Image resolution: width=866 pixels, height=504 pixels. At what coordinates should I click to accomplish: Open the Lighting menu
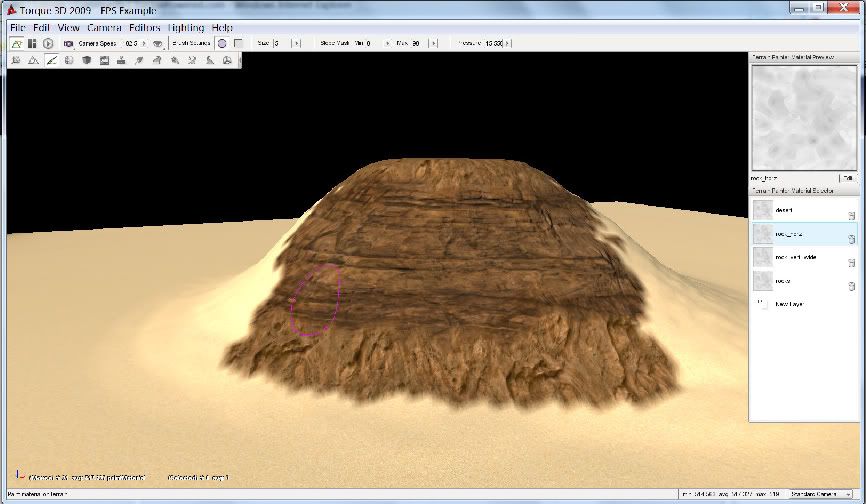186,28
